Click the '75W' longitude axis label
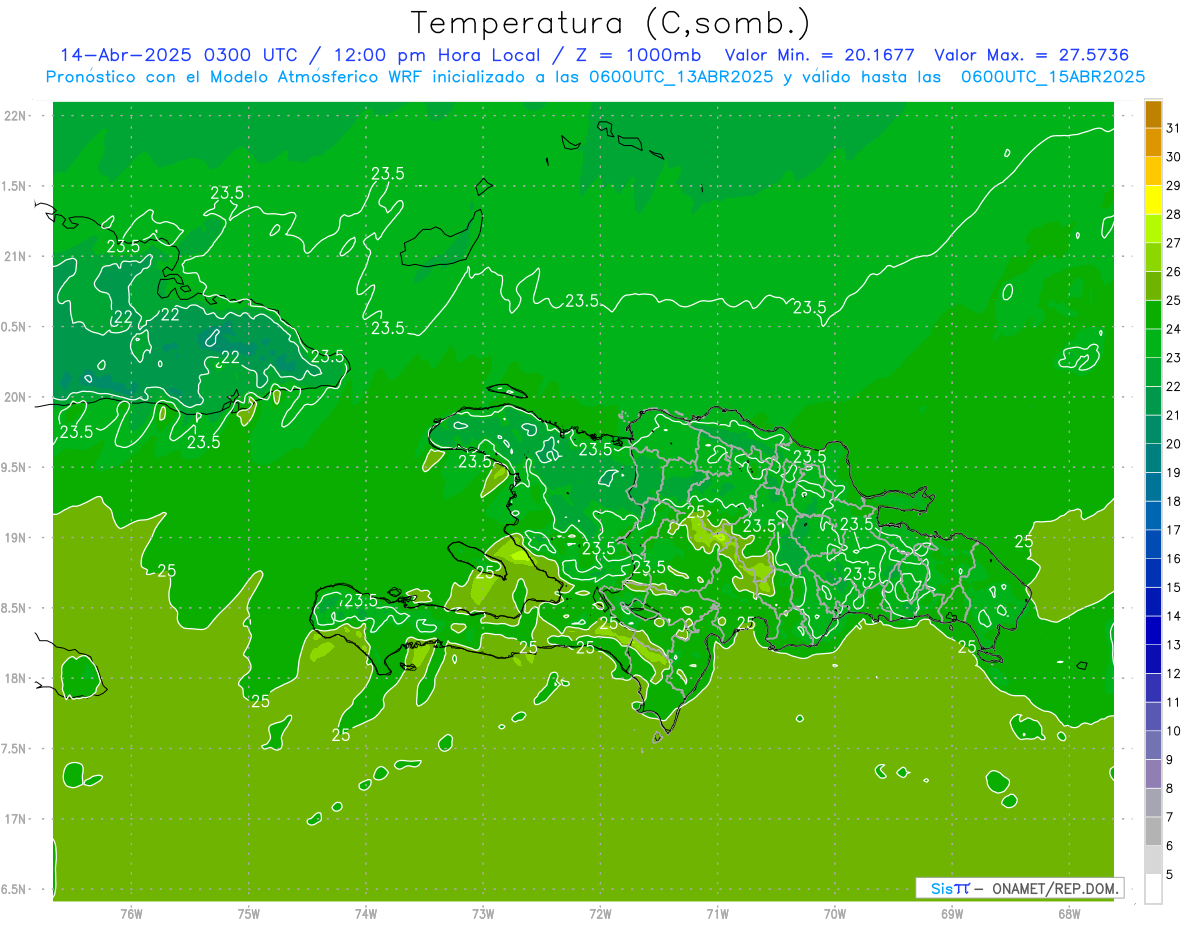Image resolution: width=1200 pixels, height=927 pixels. [249, 914]
